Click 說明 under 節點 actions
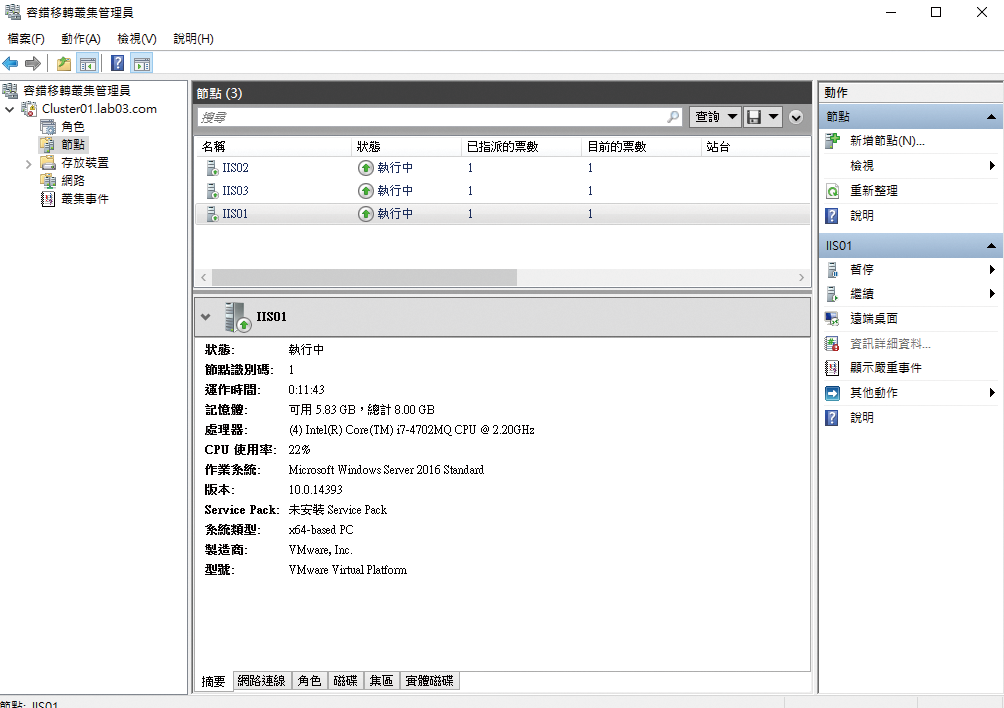The height and width of the screenshot is (708, 1004). (861, 216)
